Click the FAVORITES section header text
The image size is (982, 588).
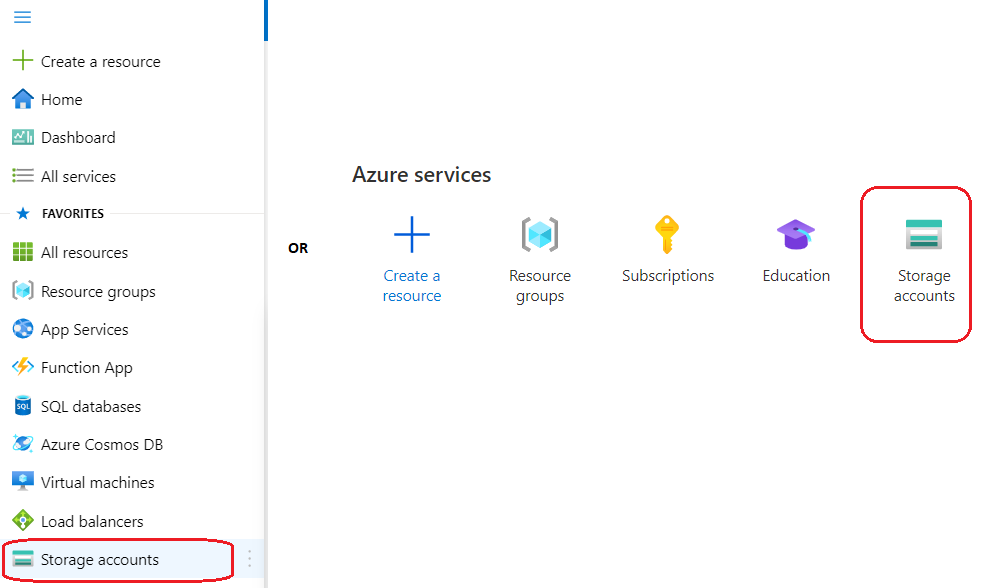(73, 214)
